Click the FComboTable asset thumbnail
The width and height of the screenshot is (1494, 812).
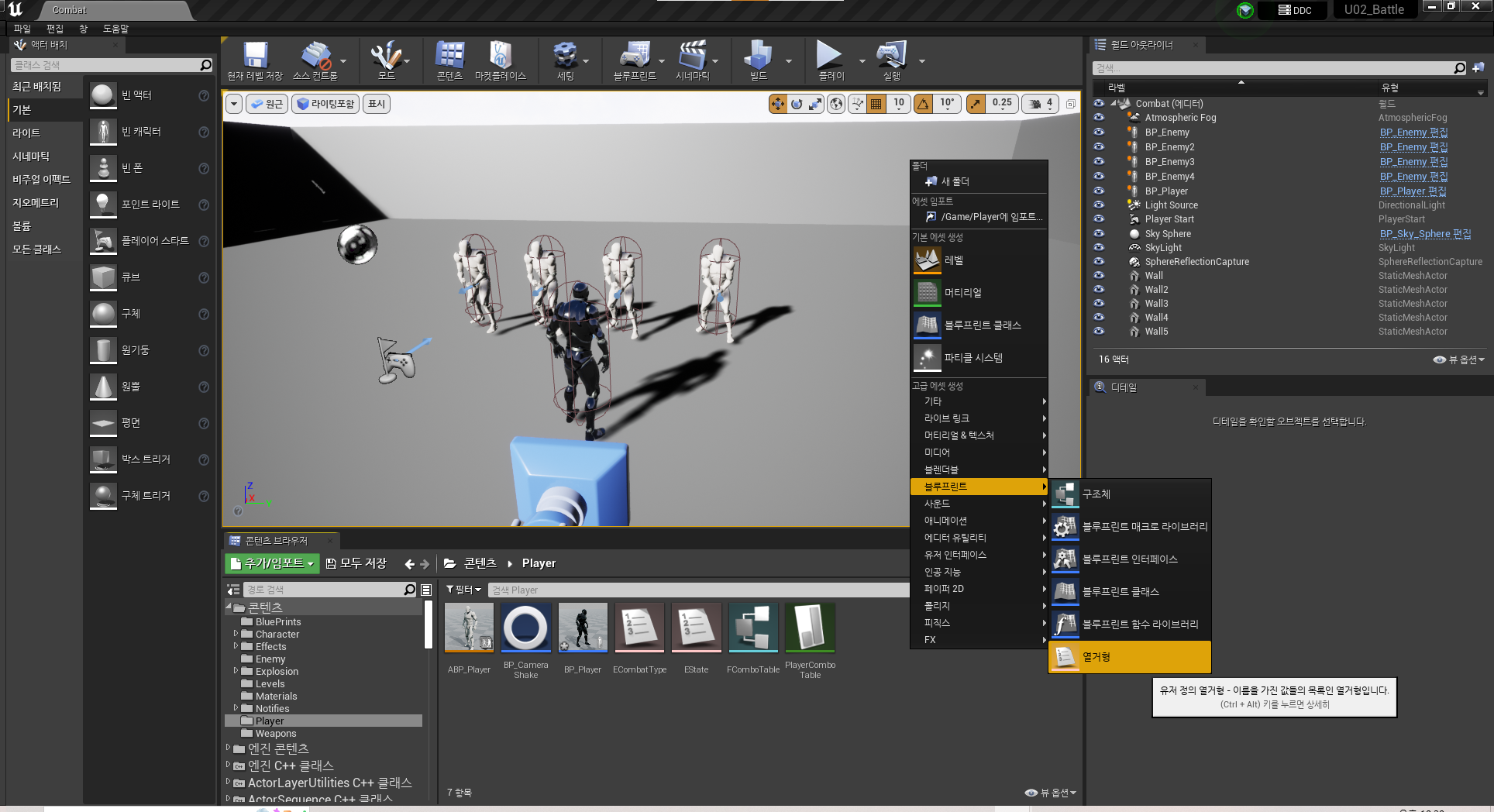point(752,628)
